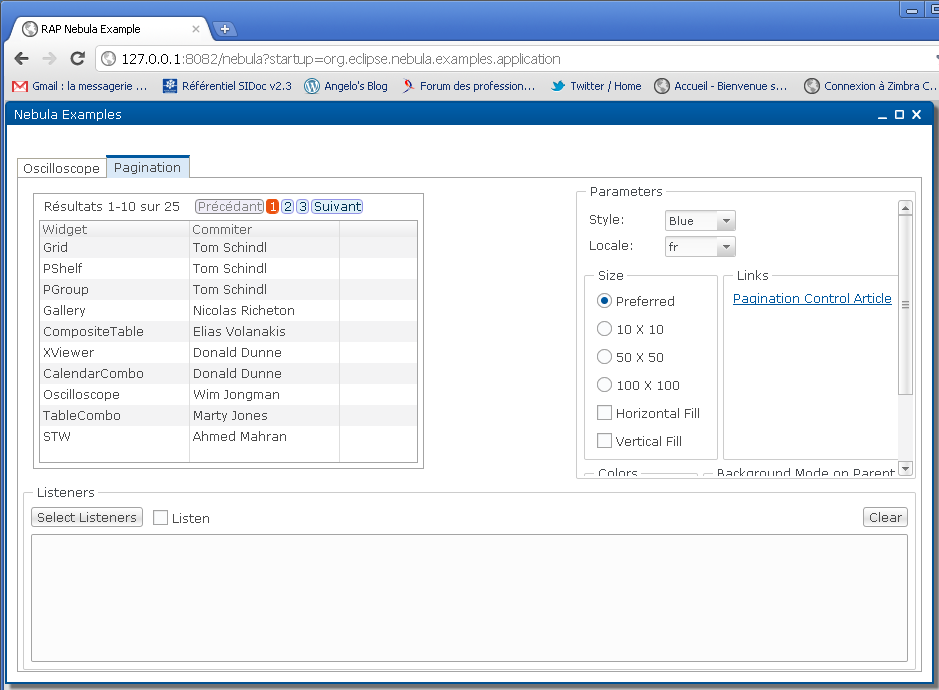The image size is (939, 690).
Task: Click the Select Listeners button
Action: (87, 518)
